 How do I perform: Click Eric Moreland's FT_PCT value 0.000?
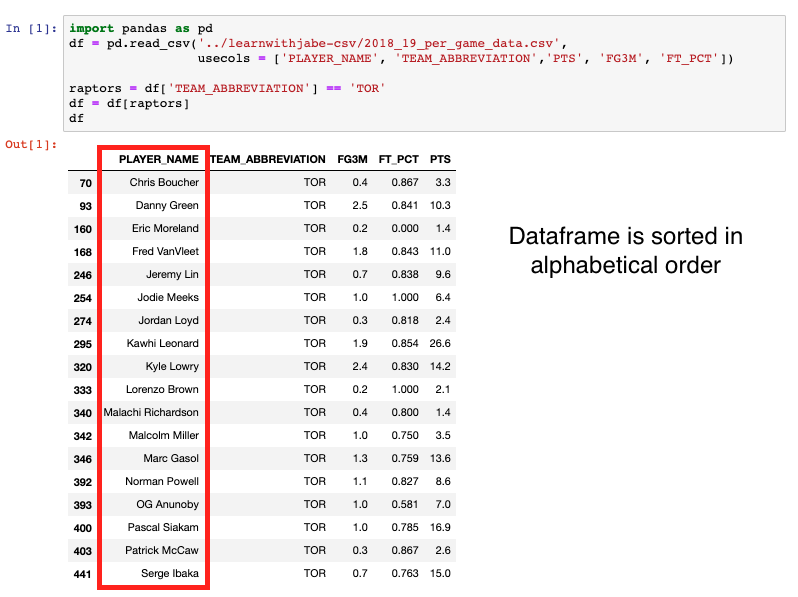(x=405, y=228)
